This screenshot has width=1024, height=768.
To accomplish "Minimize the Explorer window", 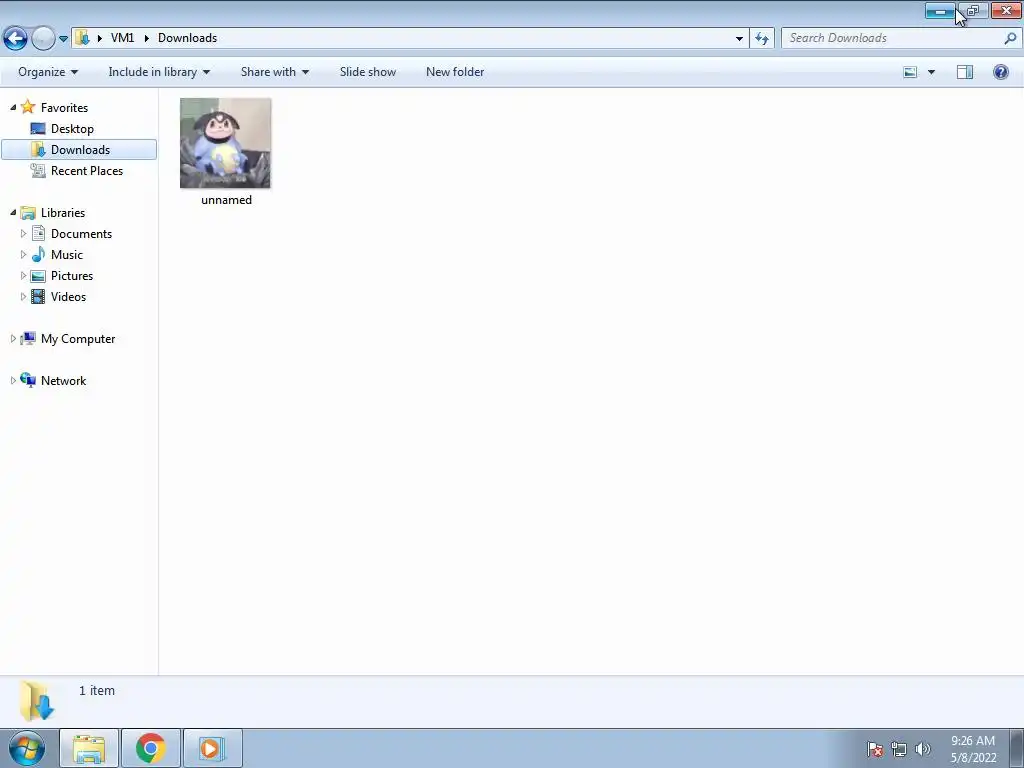I will (x=940, y=11).
